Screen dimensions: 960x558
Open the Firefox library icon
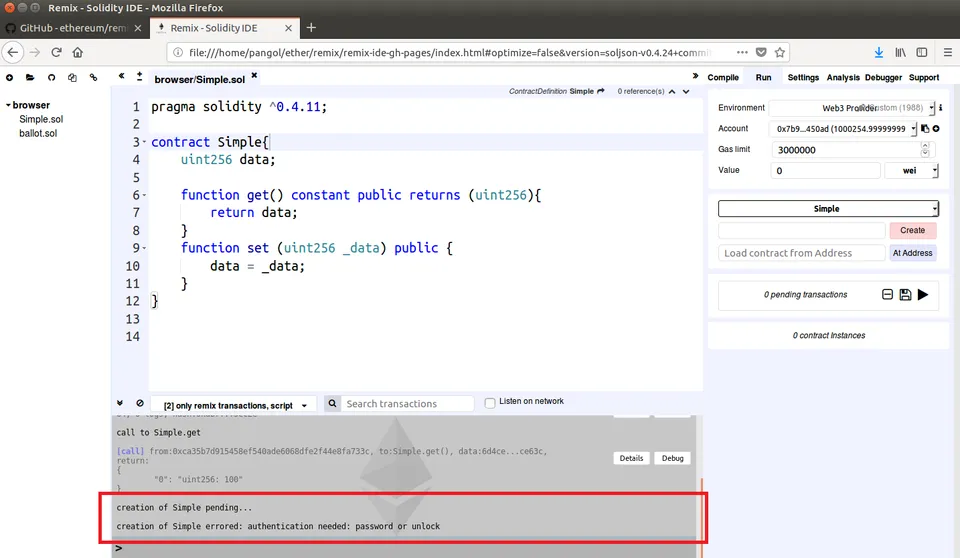point(900,53)
